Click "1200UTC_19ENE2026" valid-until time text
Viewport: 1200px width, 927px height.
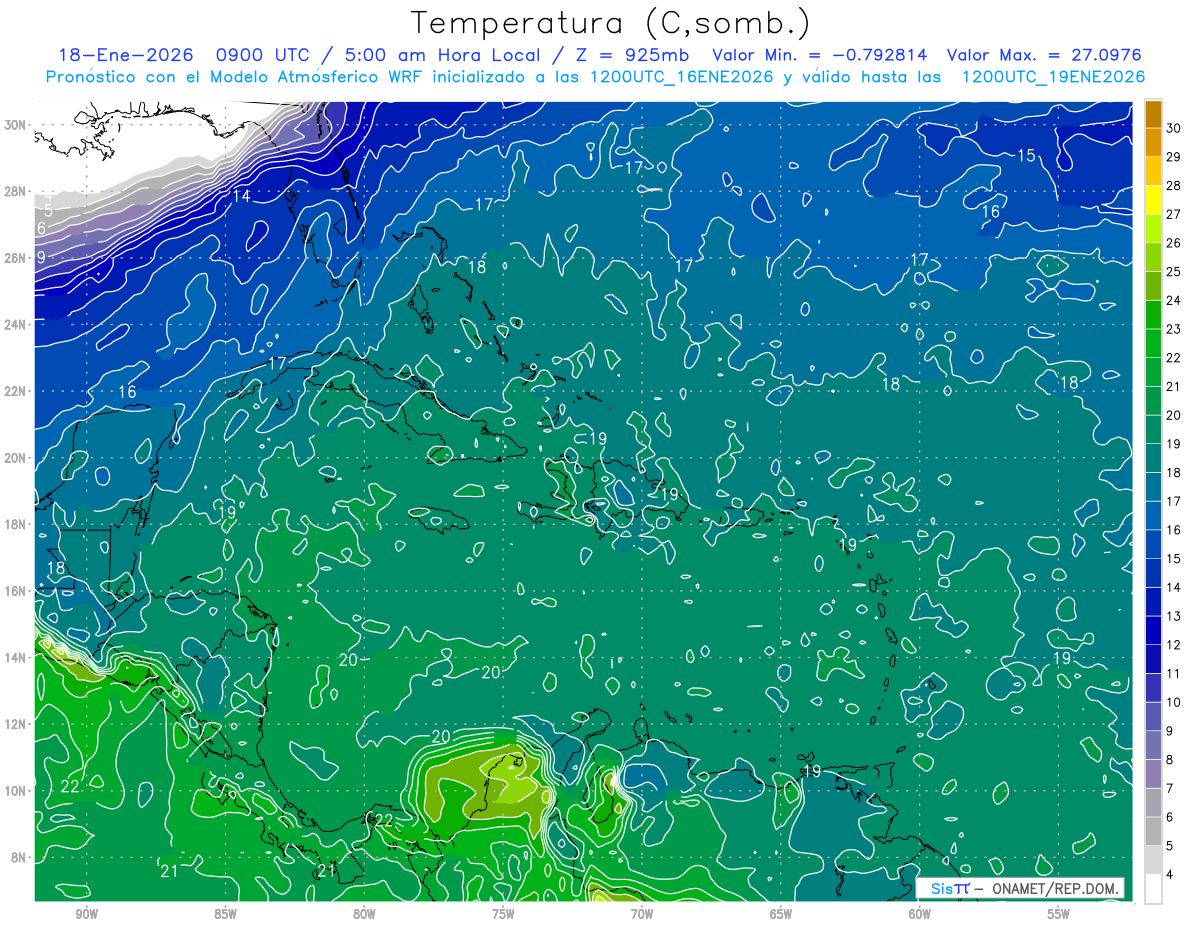[1053, 77]
